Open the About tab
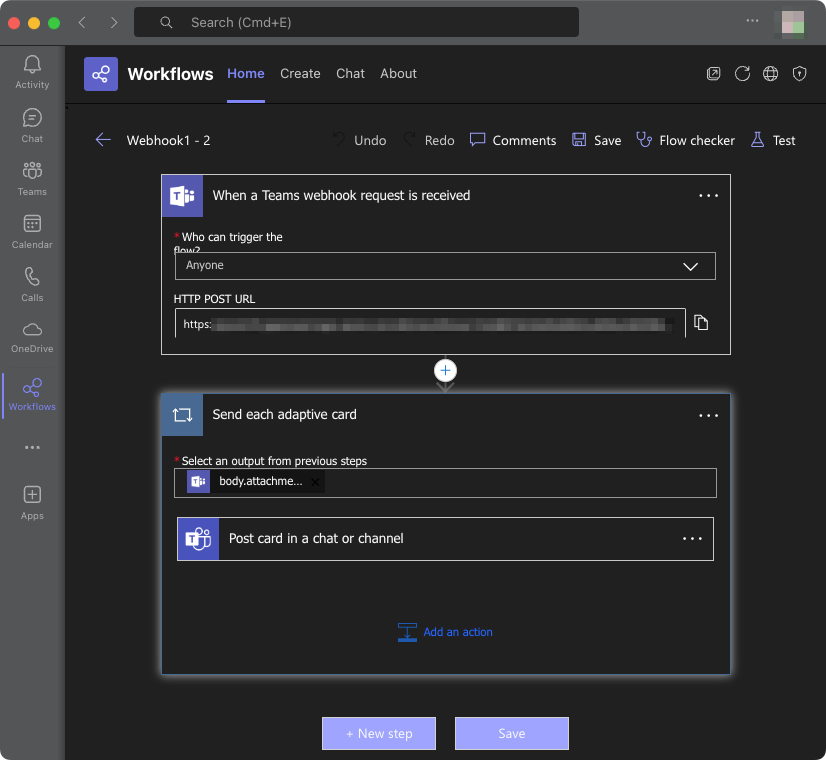826x760 pixels. click(x=398, y=74)
